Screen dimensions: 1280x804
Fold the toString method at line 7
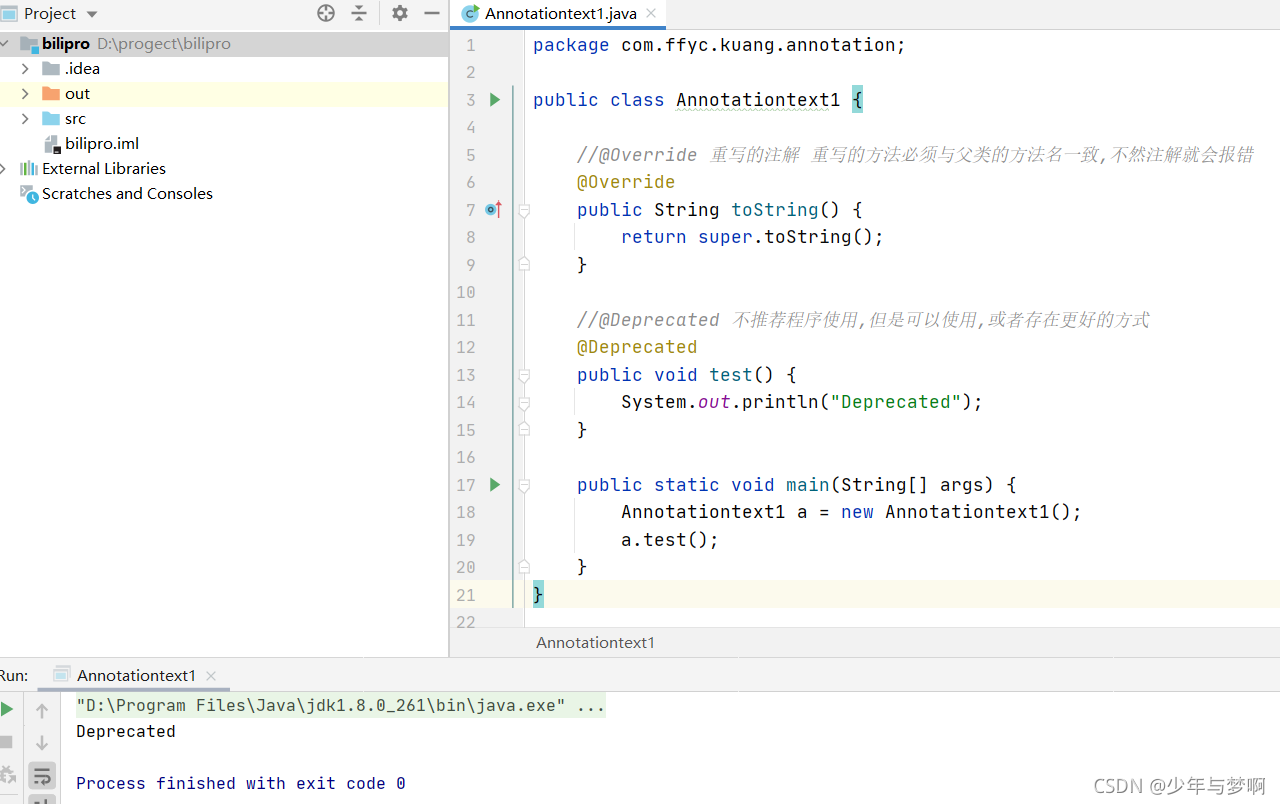point(524,210)
